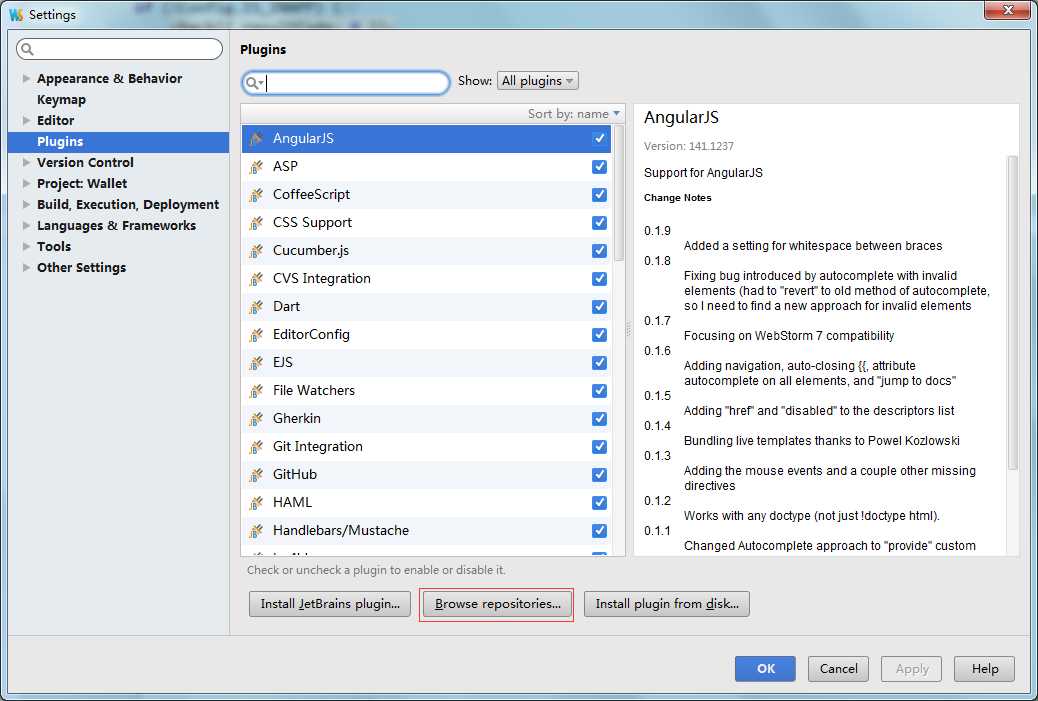Viewport: 1038px width, 701px height.
Task: Click the CVS Integration plugin icon
Action: tap(256, 279)
